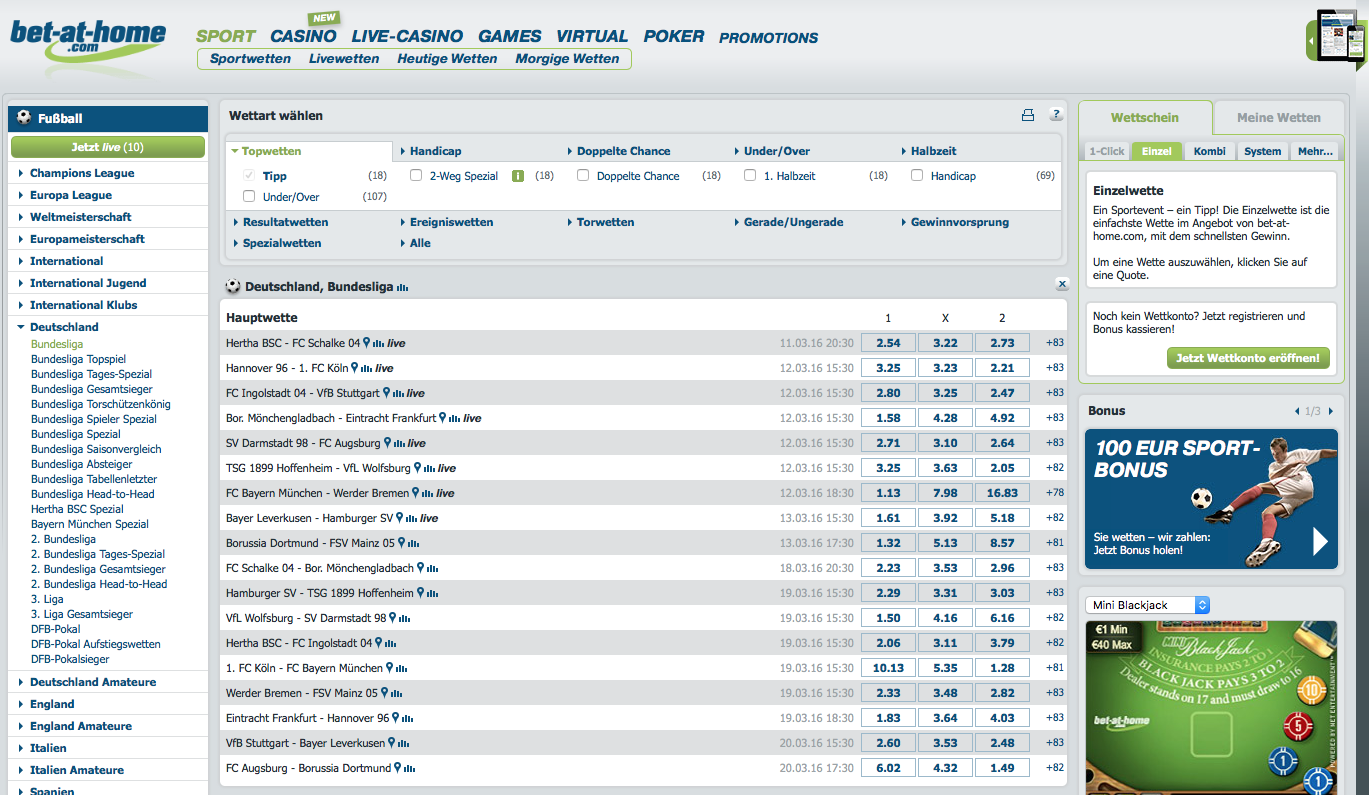Screen dimensions: 1369x795
Task: Open help question mark icon
Action: [1055, 116]
